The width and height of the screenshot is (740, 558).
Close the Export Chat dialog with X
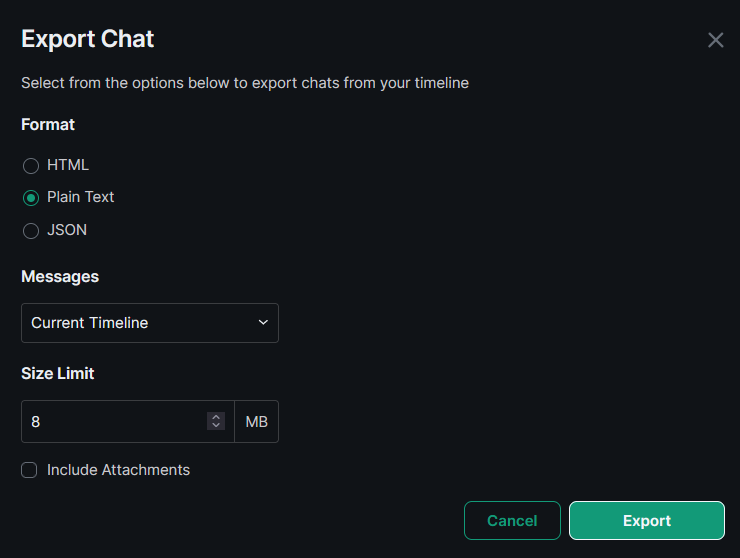click(x=715, y=40)
